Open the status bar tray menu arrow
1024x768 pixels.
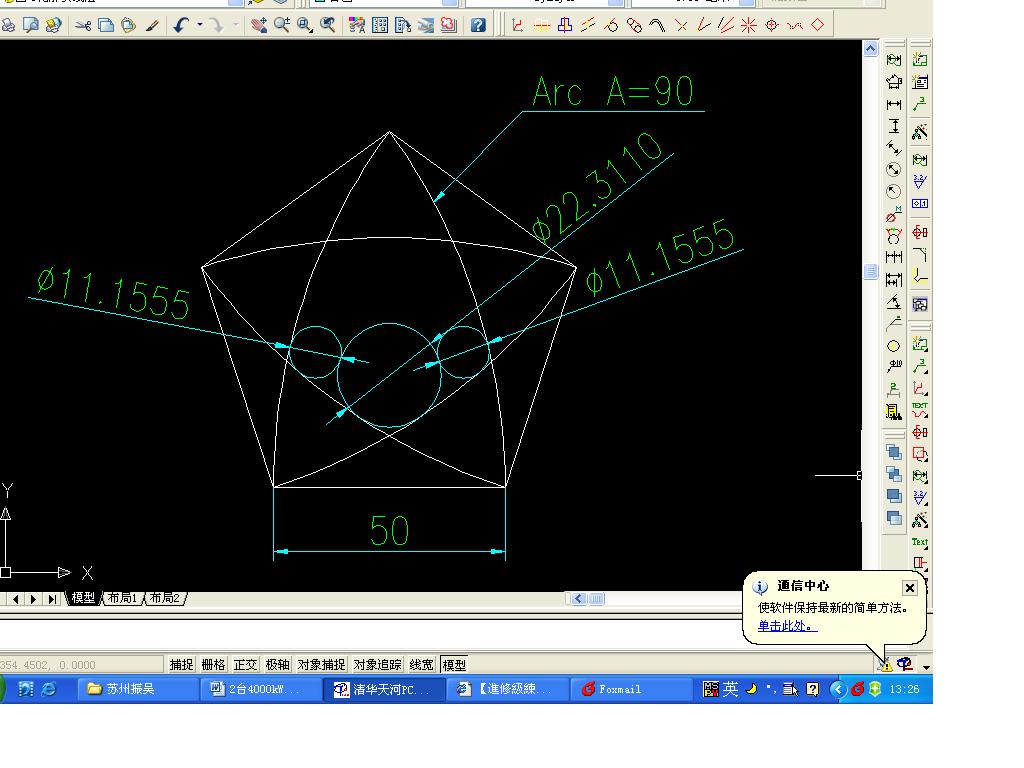926,667
